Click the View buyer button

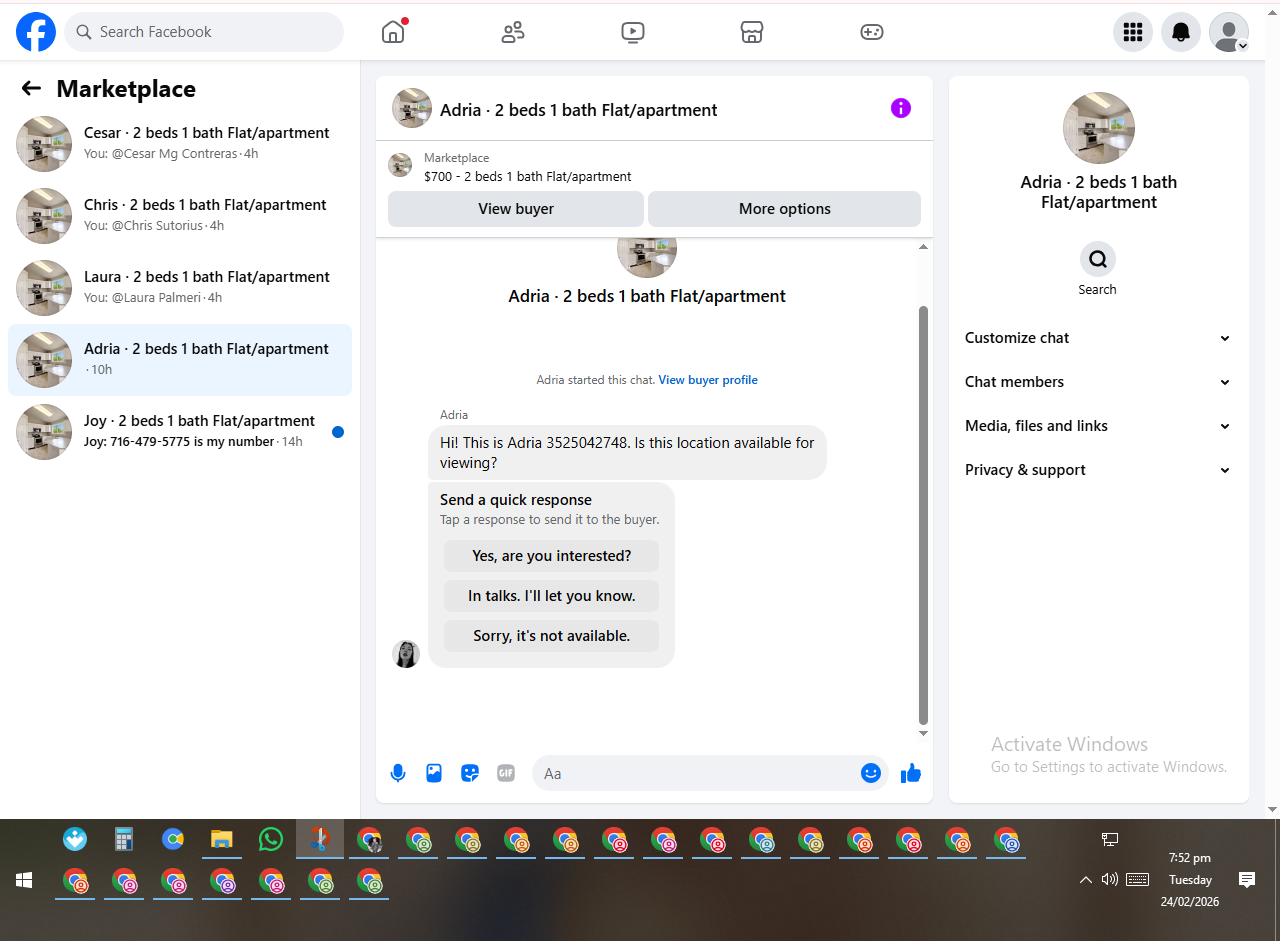click(x=516, y=209)
